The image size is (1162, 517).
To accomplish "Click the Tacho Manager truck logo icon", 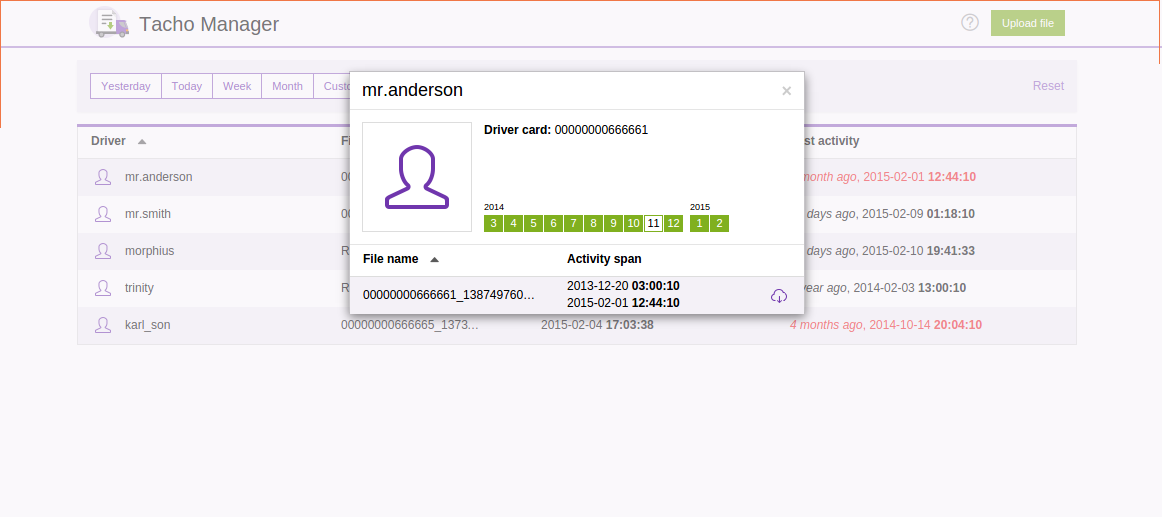I will tap(109, 23).
